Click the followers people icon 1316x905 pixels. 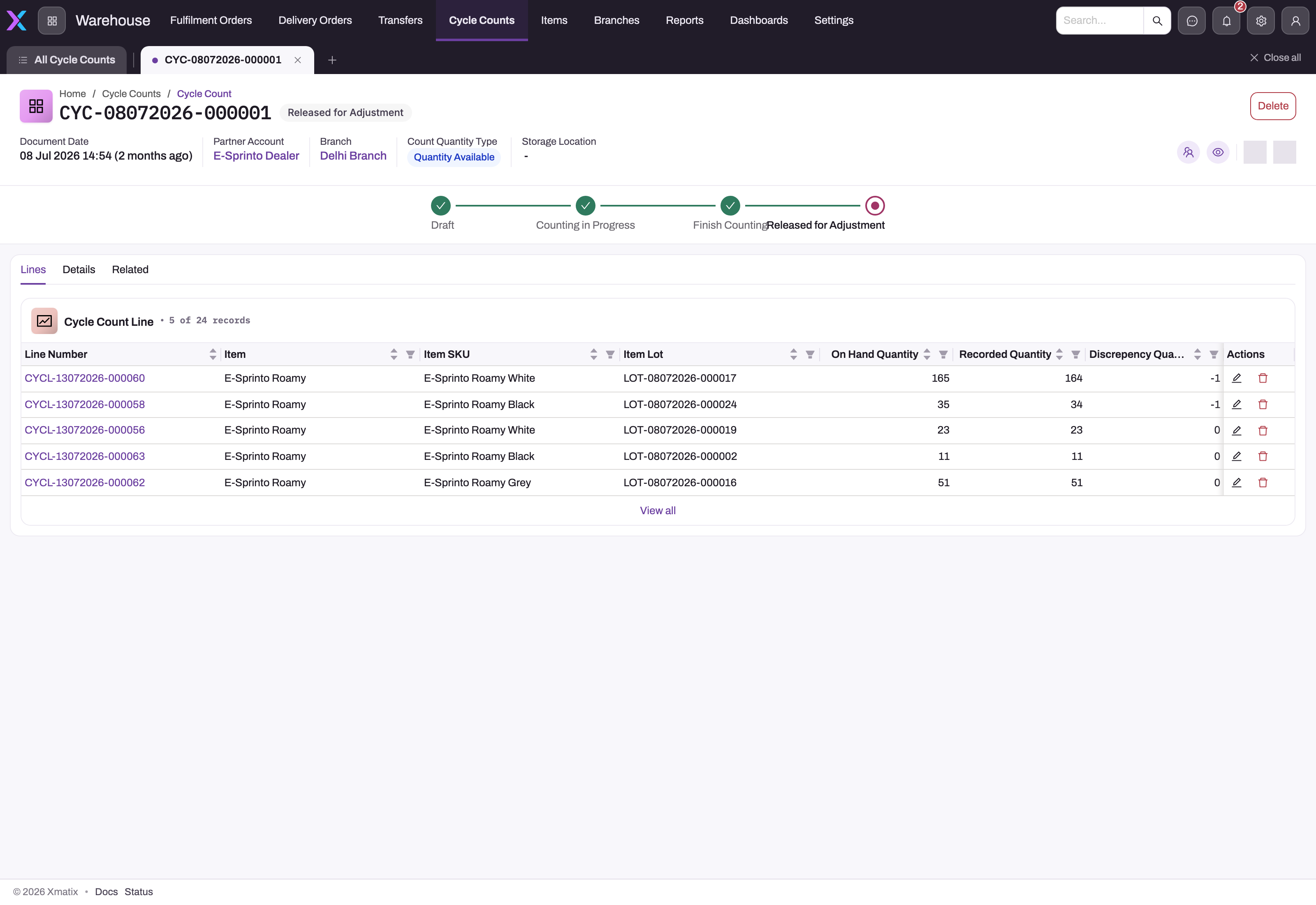1188,152
